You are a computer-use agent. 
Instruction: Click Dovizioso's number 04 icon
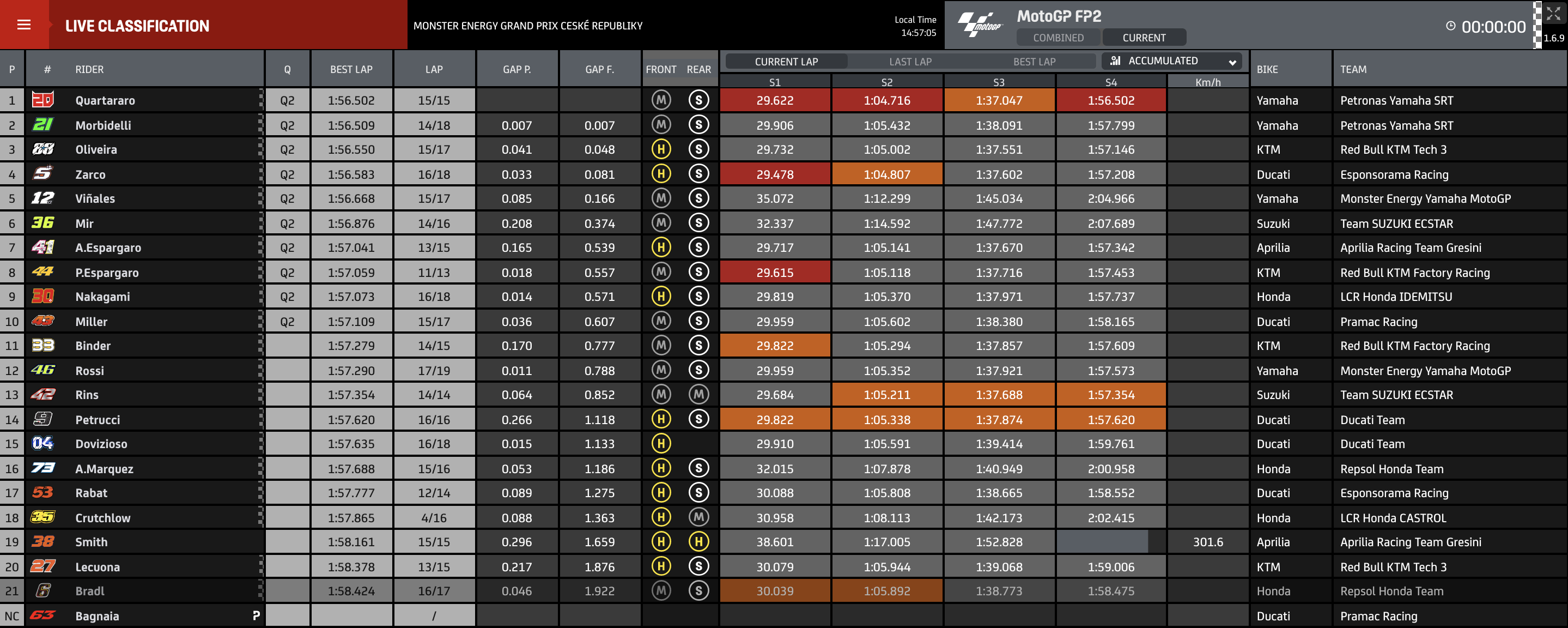click(x=42, y=443)
